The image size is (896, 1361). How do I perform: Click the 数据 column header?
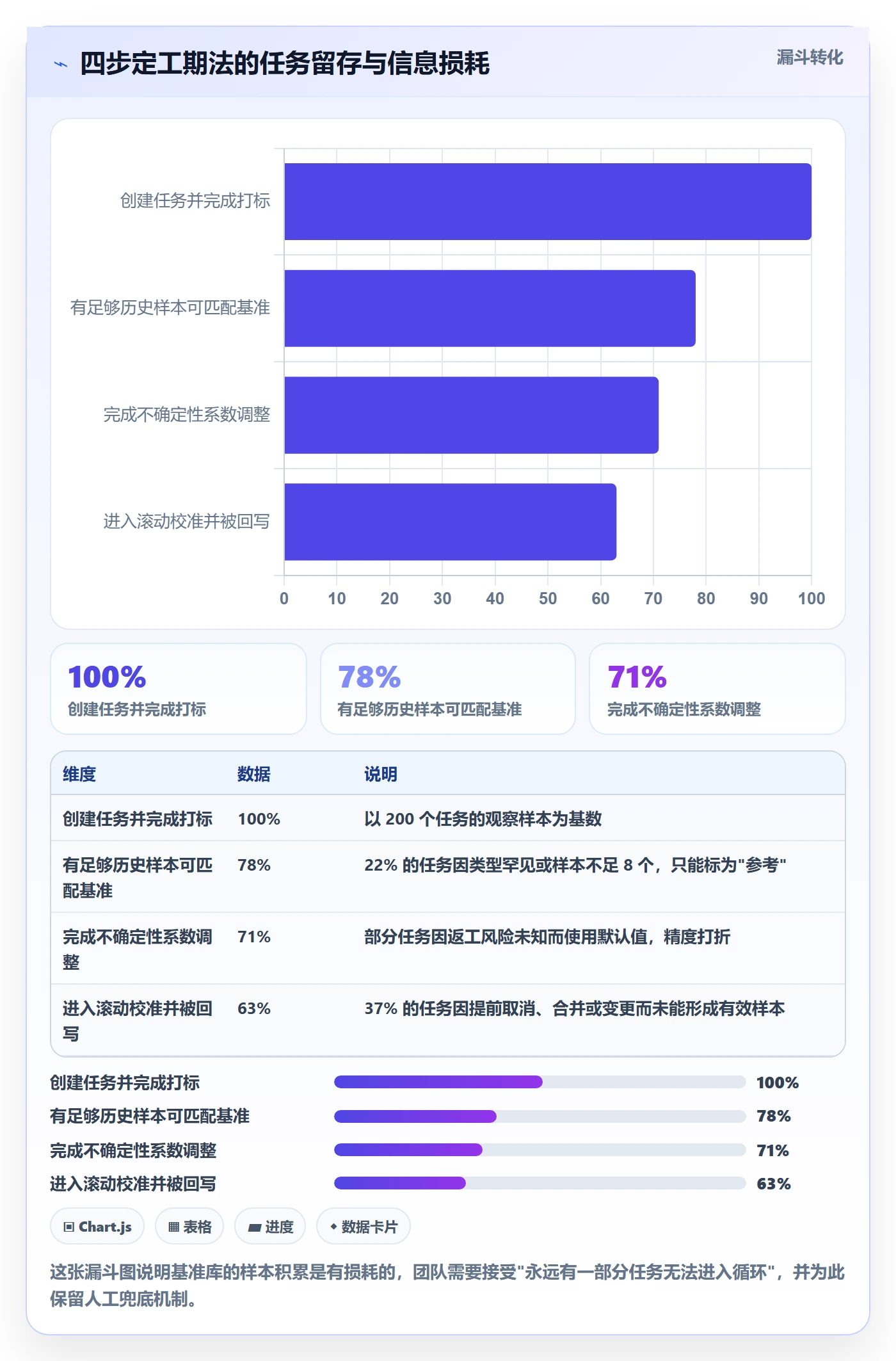[254, 774]
